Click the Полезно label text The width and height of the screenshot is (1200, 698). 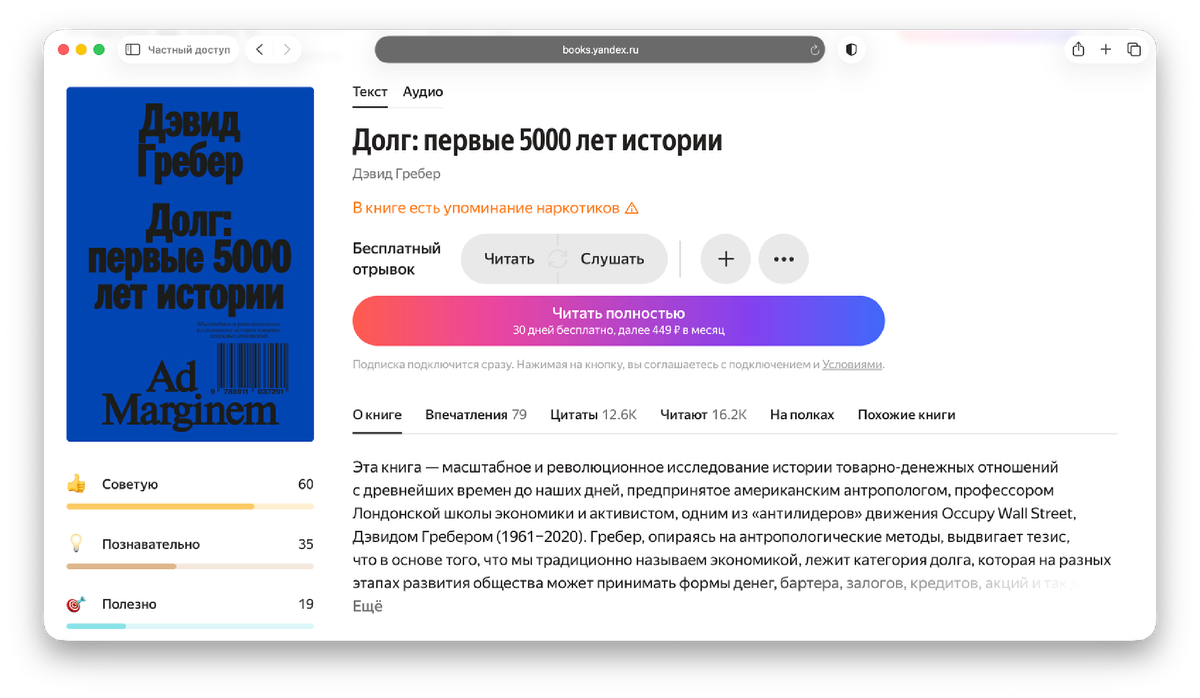[x=129, y=604]
